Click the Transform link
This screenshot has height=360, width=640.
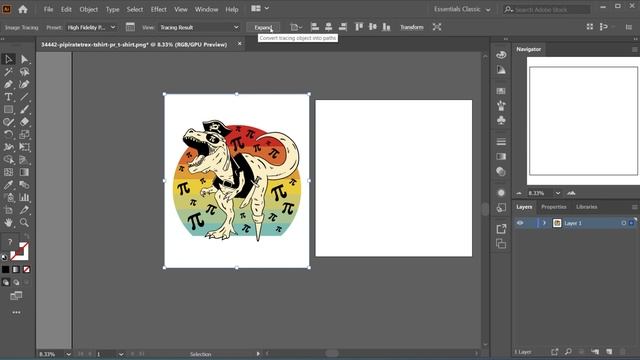411,27
